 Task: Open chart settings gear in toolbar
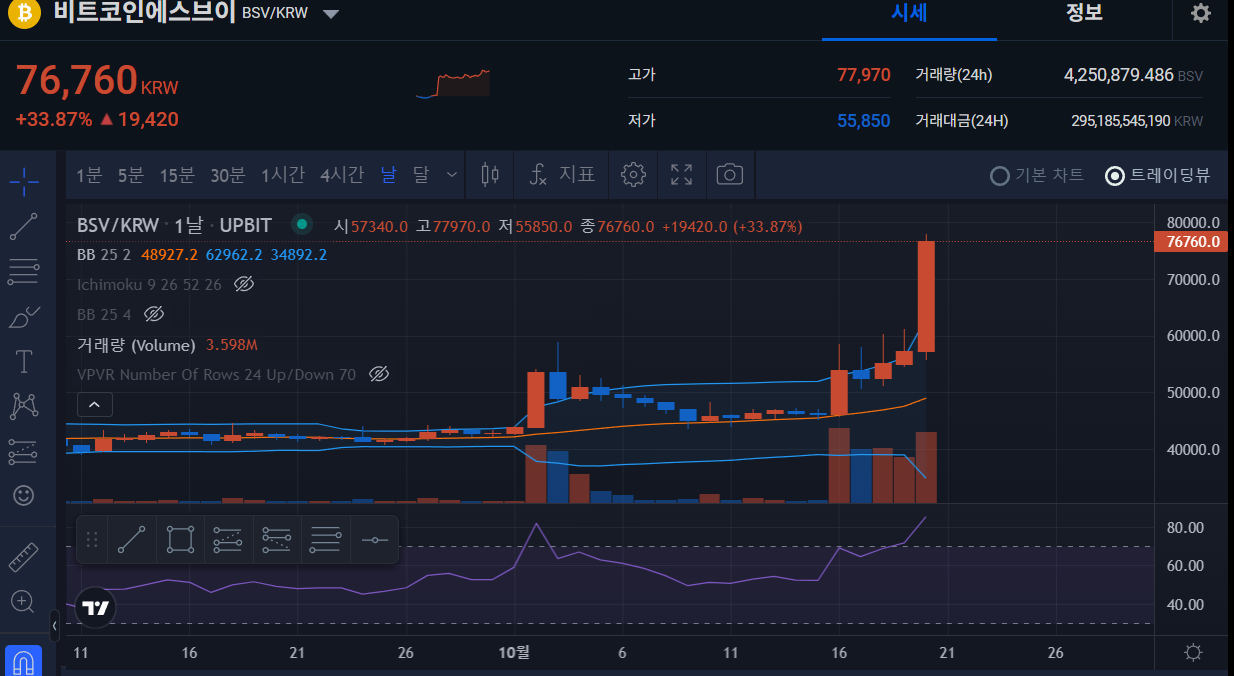(633, 175)
